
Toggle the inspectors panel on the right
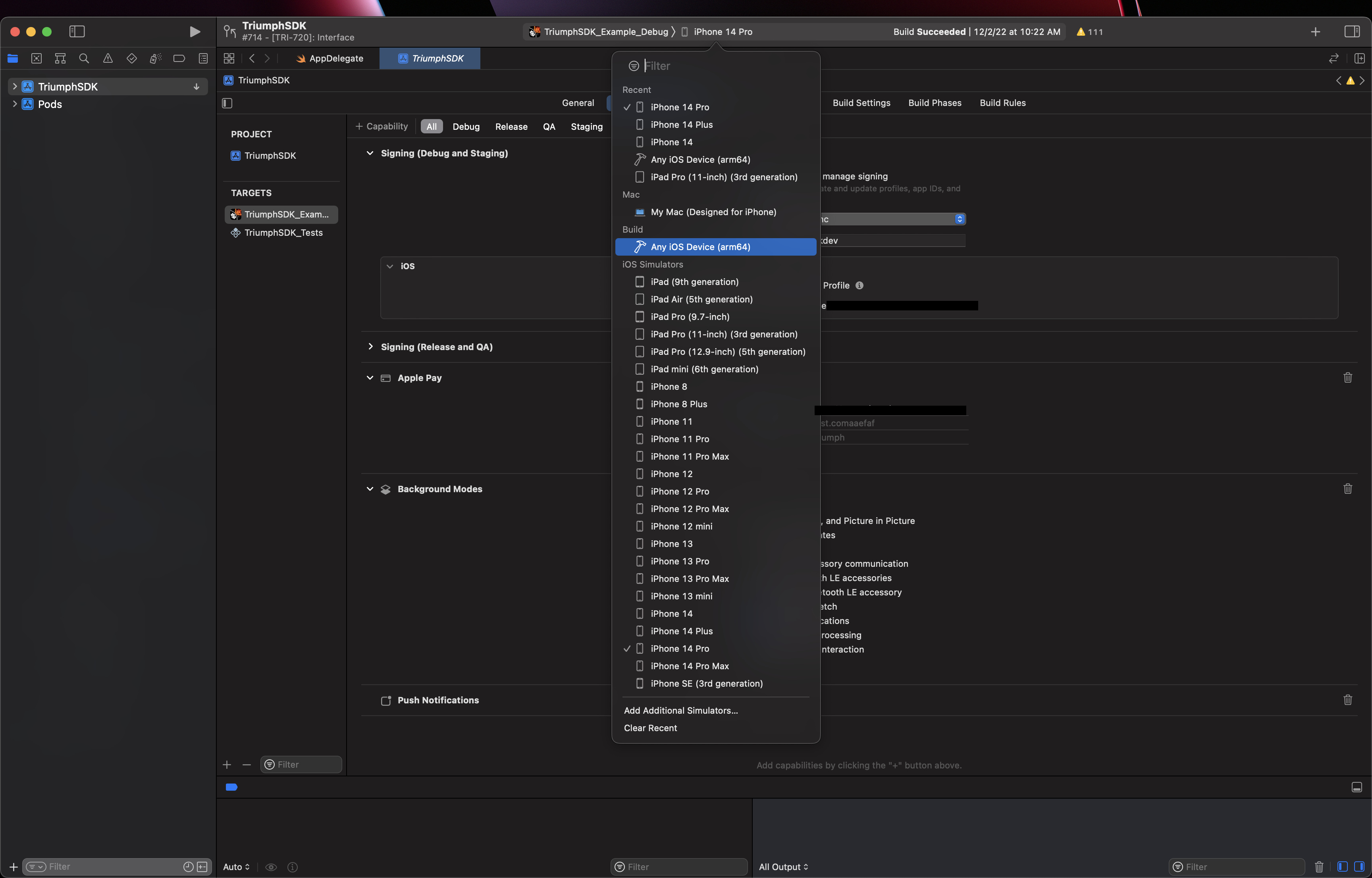[x=1352, y=31]
